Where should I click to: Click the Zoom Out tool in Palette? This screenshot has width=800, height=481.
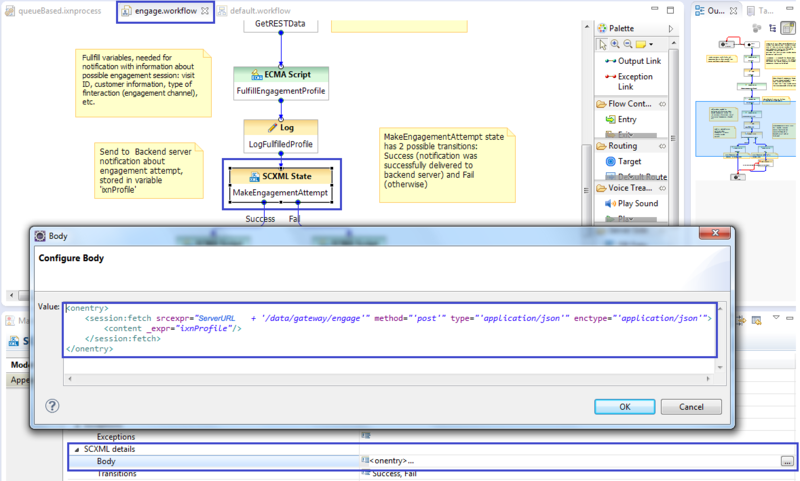[628, 44]
